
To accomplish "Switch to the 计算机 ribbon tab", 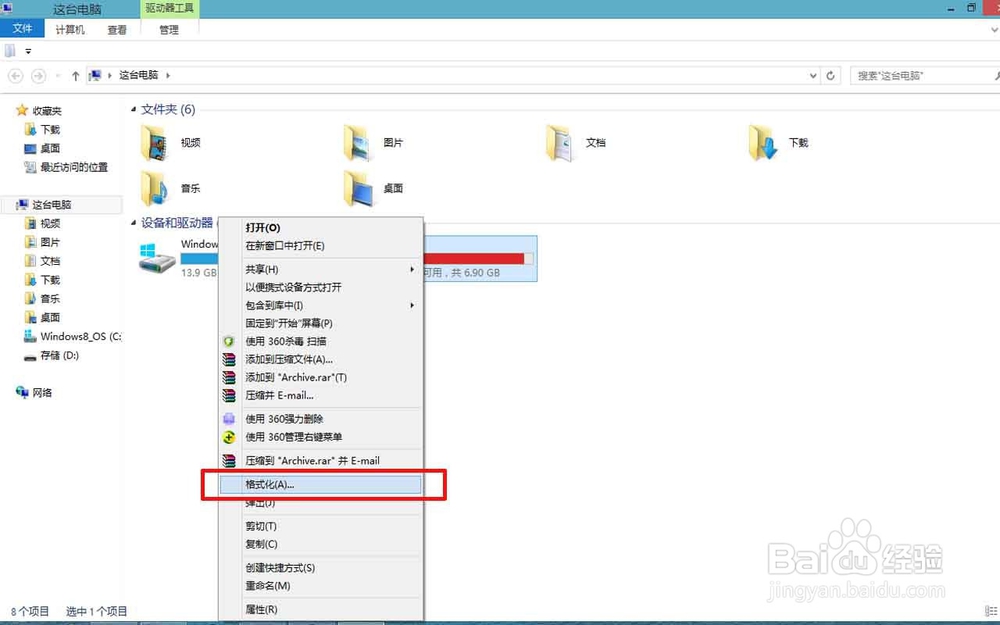I will (x=70, y=29).
